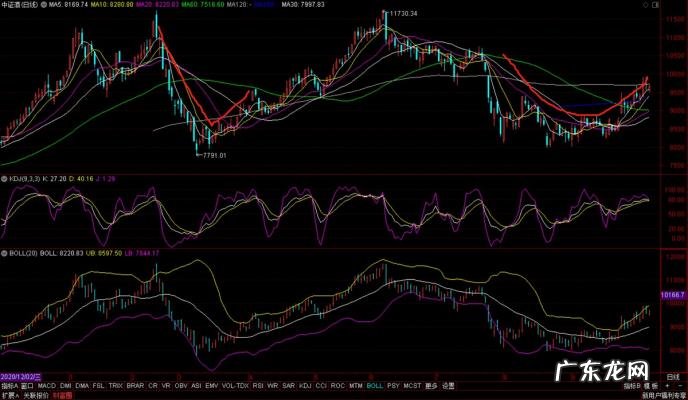Image resolution: width=688 pixels, height=400 pixels.
Task: Choose the VOL-TDX indicator
Action: click(x=235, y=385)
